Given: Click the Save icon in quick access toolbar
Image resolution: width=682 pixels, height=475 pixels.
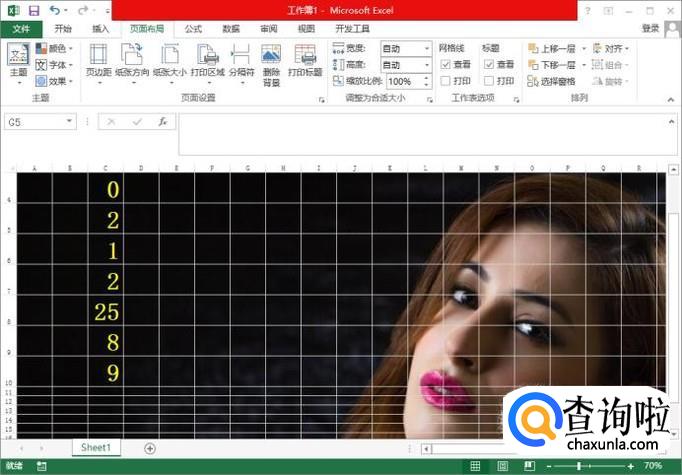Looking at the screenshot, I should point(34,10).
